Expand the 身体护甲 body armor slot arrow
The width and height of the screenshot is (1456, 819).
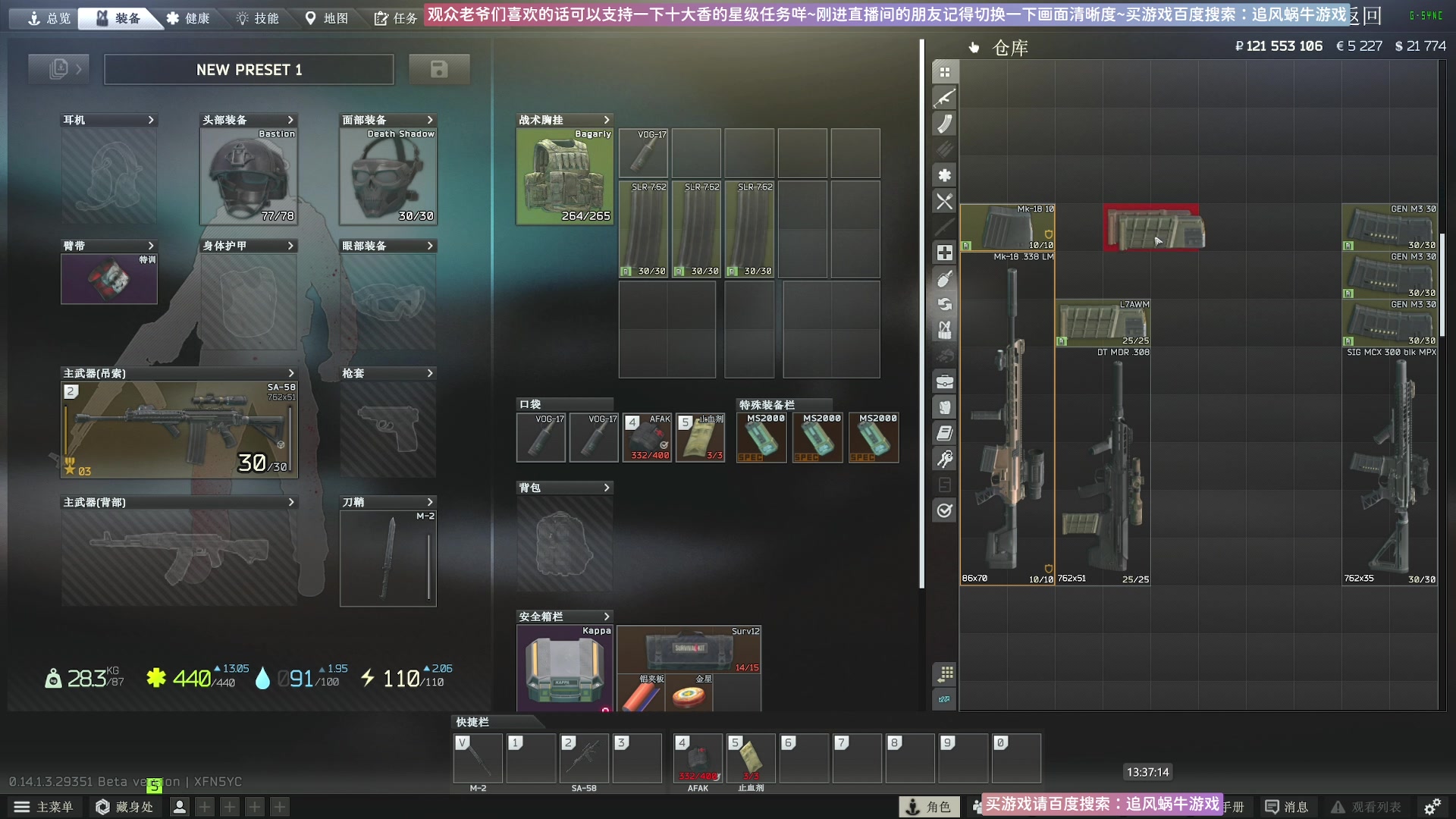click(x=290, y=246)
